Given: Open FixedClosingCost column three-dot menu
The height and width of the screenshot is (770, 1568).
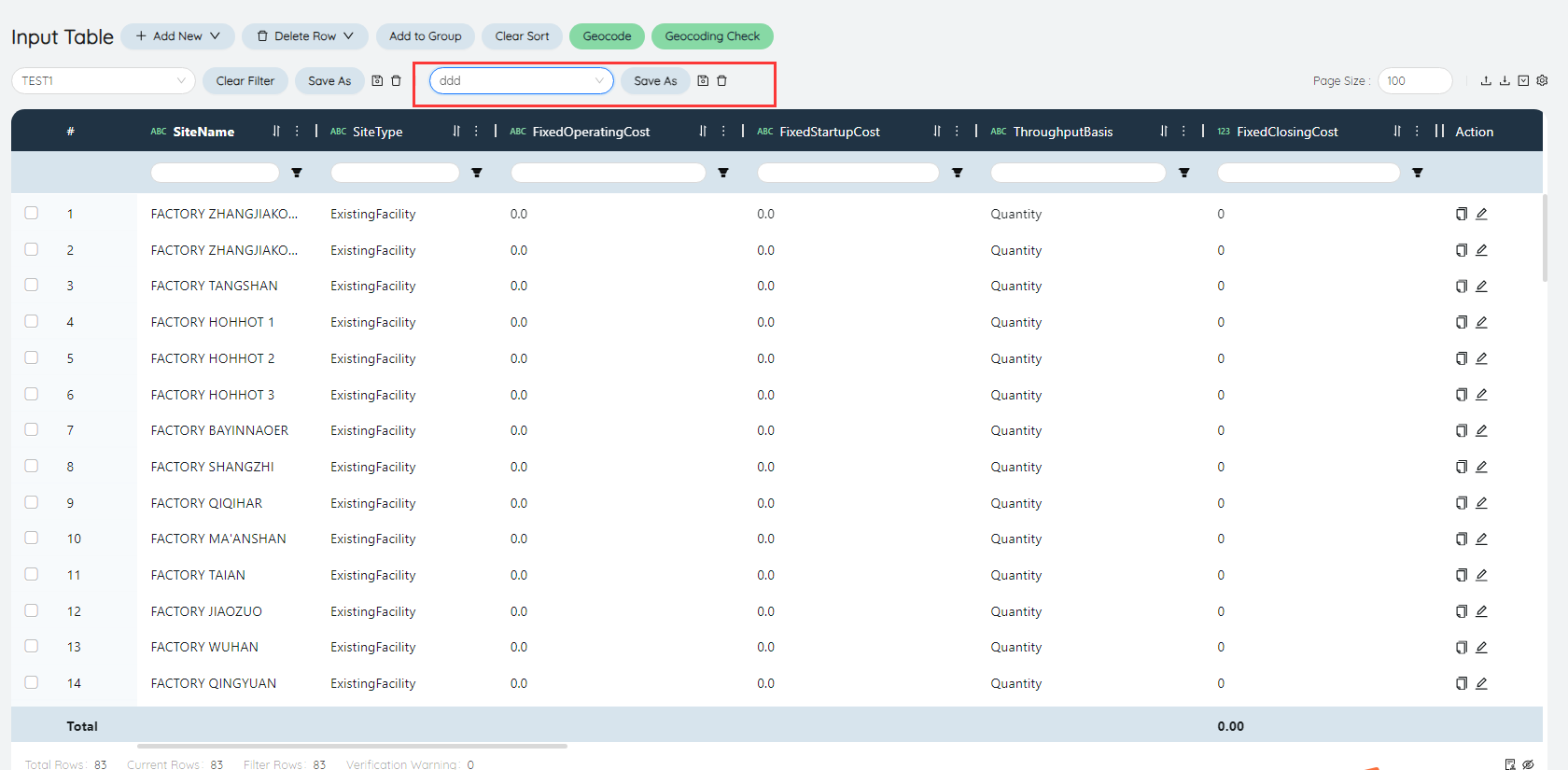Looking at the screenshot, I should (x=1417, y=132).
